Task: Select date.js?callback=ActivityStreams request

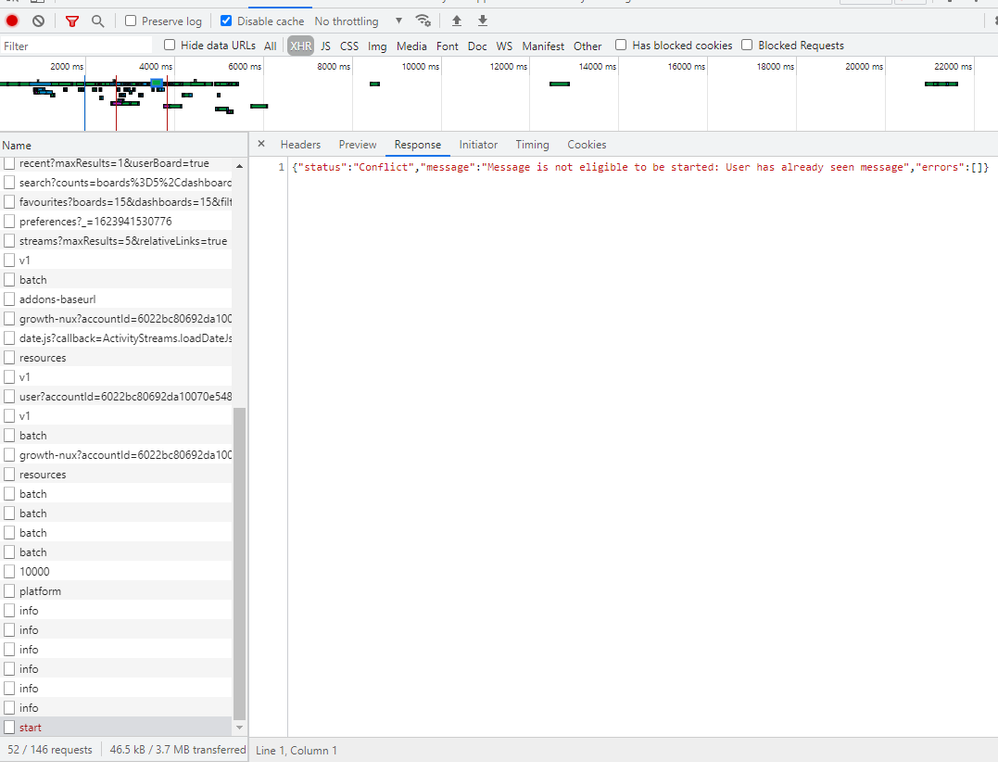Action: click(116, 338)
